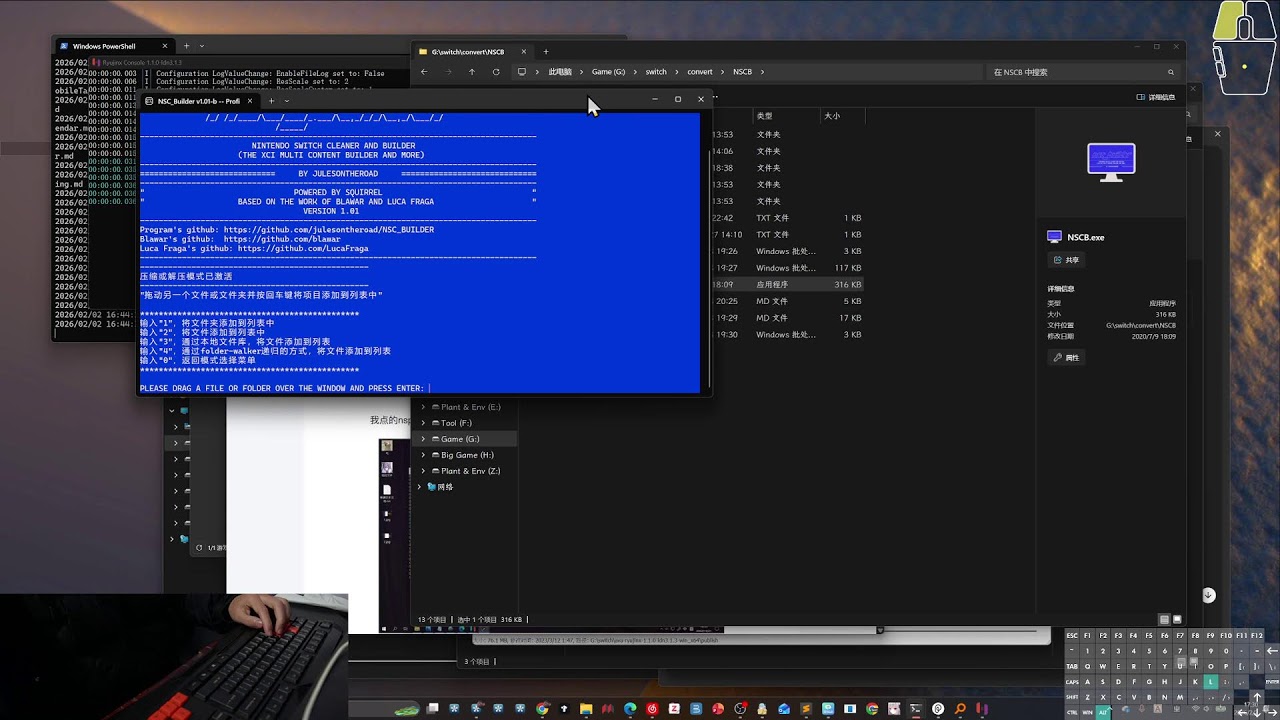This screenshot has height=720, width=1280.
Task: Open Zotero red Z icon in taskbar
Action: pyautogui.click(x=674, y=709)
